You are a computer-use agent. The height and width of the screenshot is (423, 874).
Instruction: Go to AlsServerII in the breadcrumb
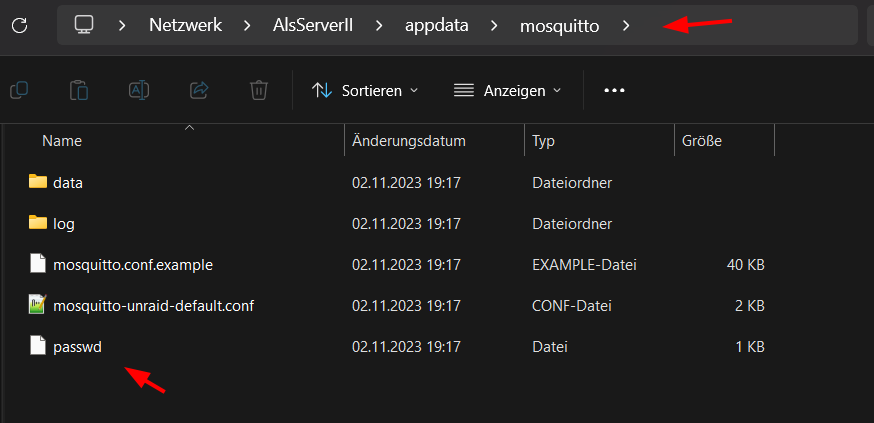pyautogui.click(x=313, y=26)
